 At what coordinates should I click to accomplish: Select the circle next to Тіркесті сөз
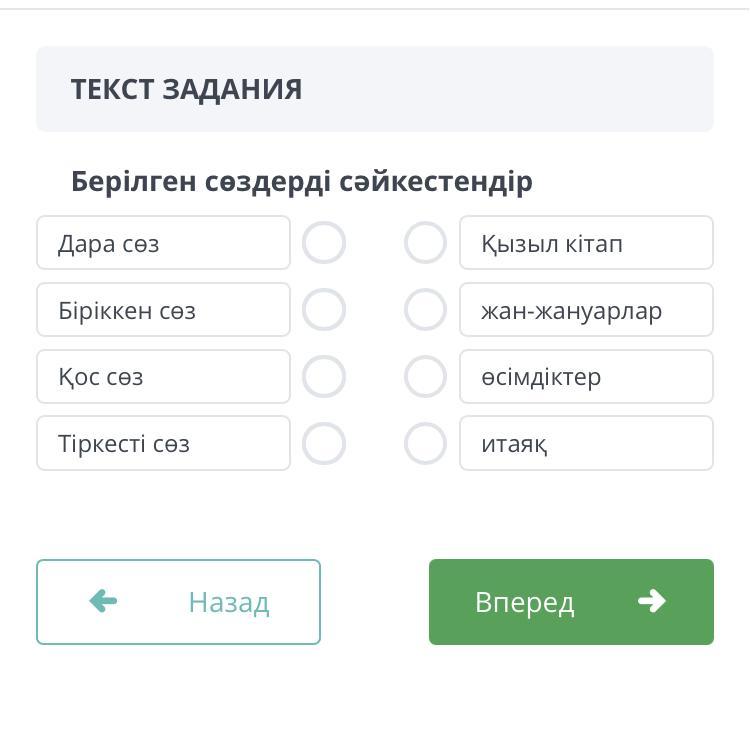coord(324,444)
